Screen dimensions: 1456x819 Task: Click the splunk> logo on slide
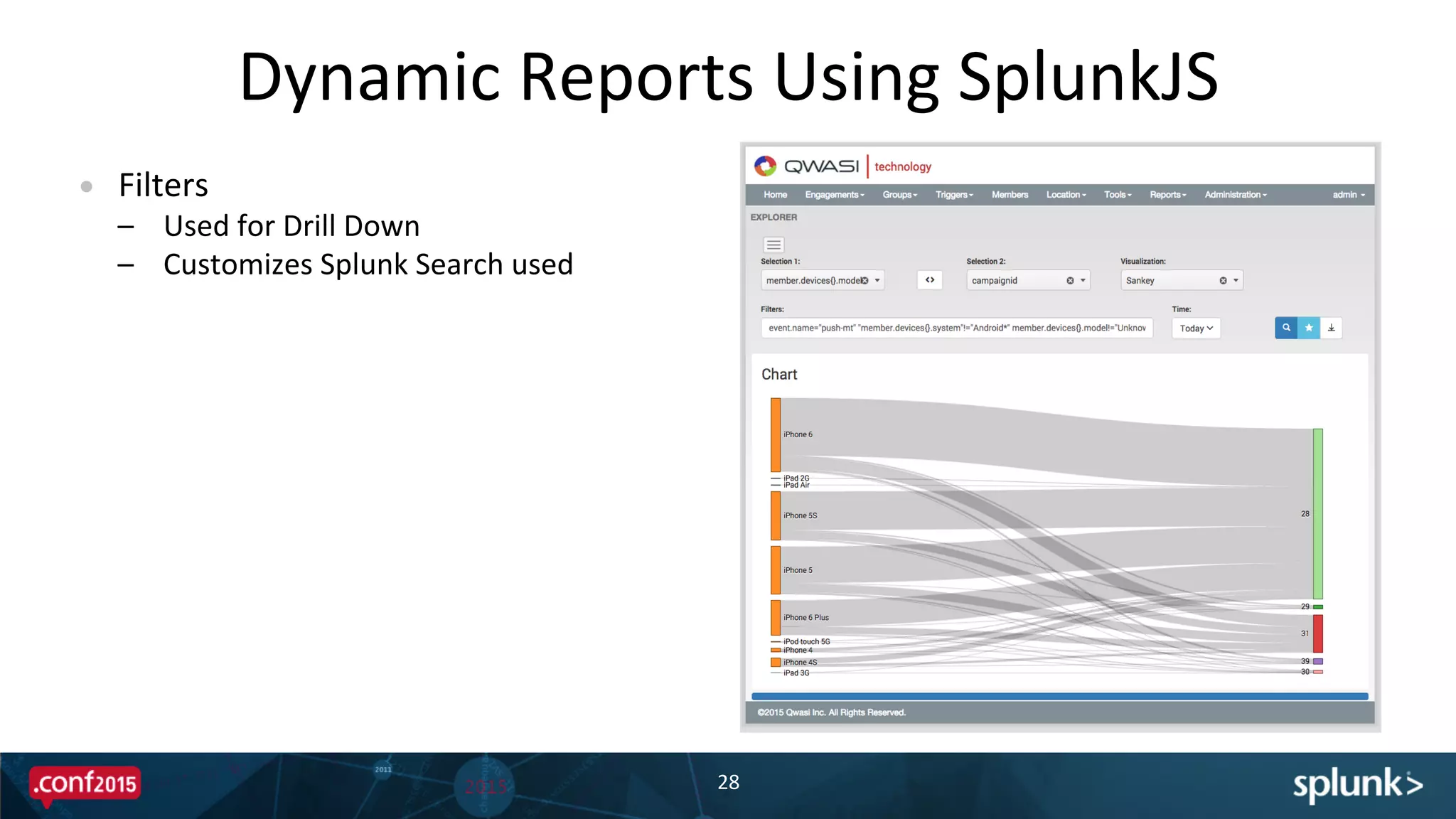coord(1358,785)
